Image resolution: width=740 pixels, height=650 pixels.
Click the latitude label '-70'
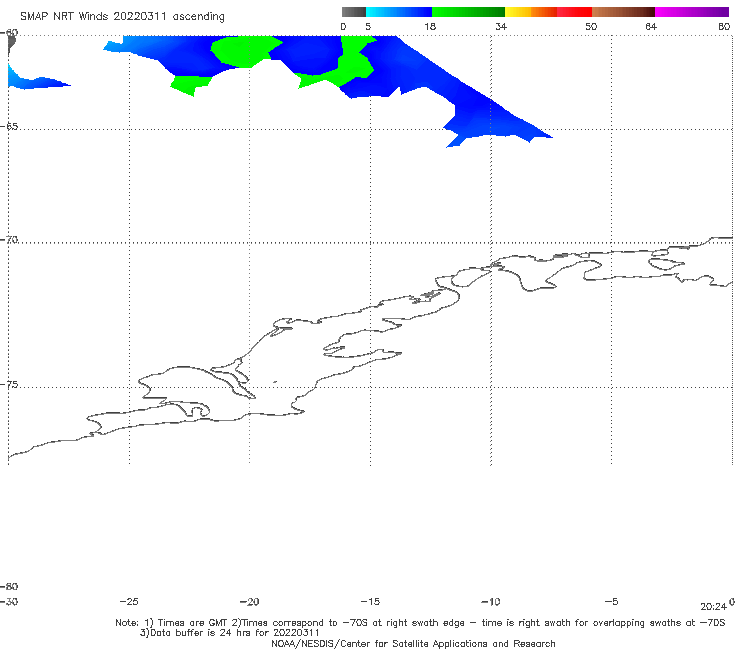point(9,240)
